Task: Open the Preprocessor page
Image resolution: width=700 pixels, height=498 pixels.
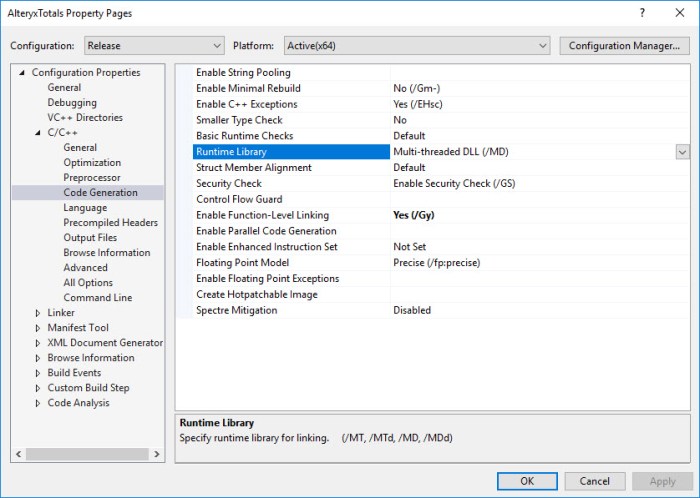Action: (92, 178)
